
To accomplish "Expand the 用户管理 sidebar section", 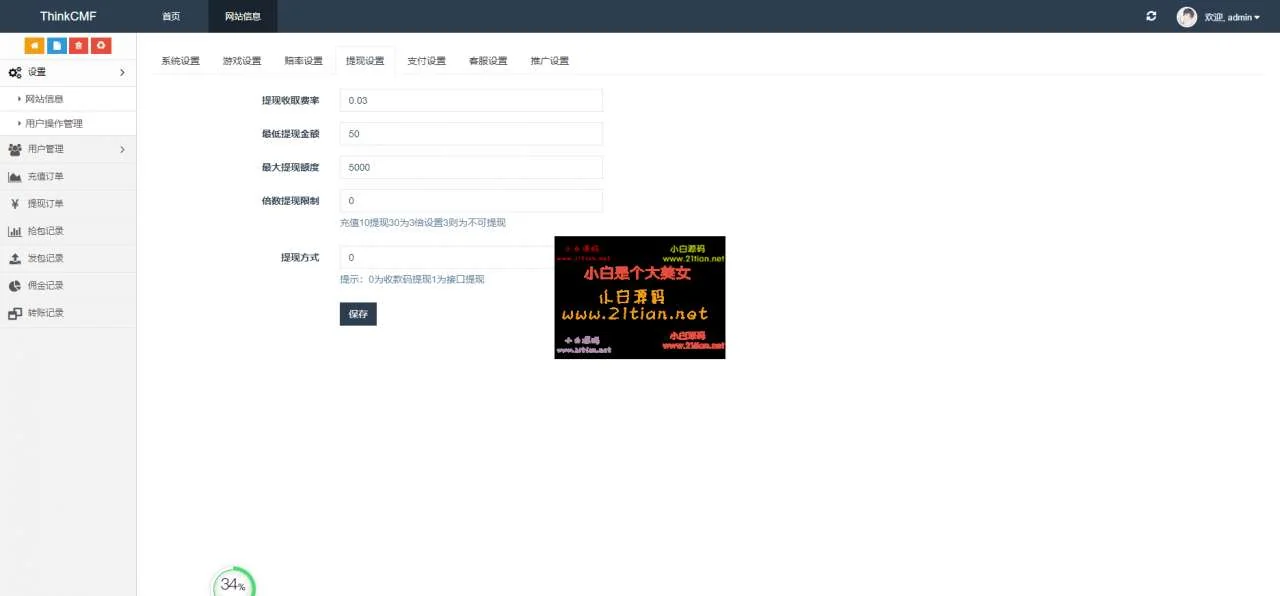I will tap(67, 150).
